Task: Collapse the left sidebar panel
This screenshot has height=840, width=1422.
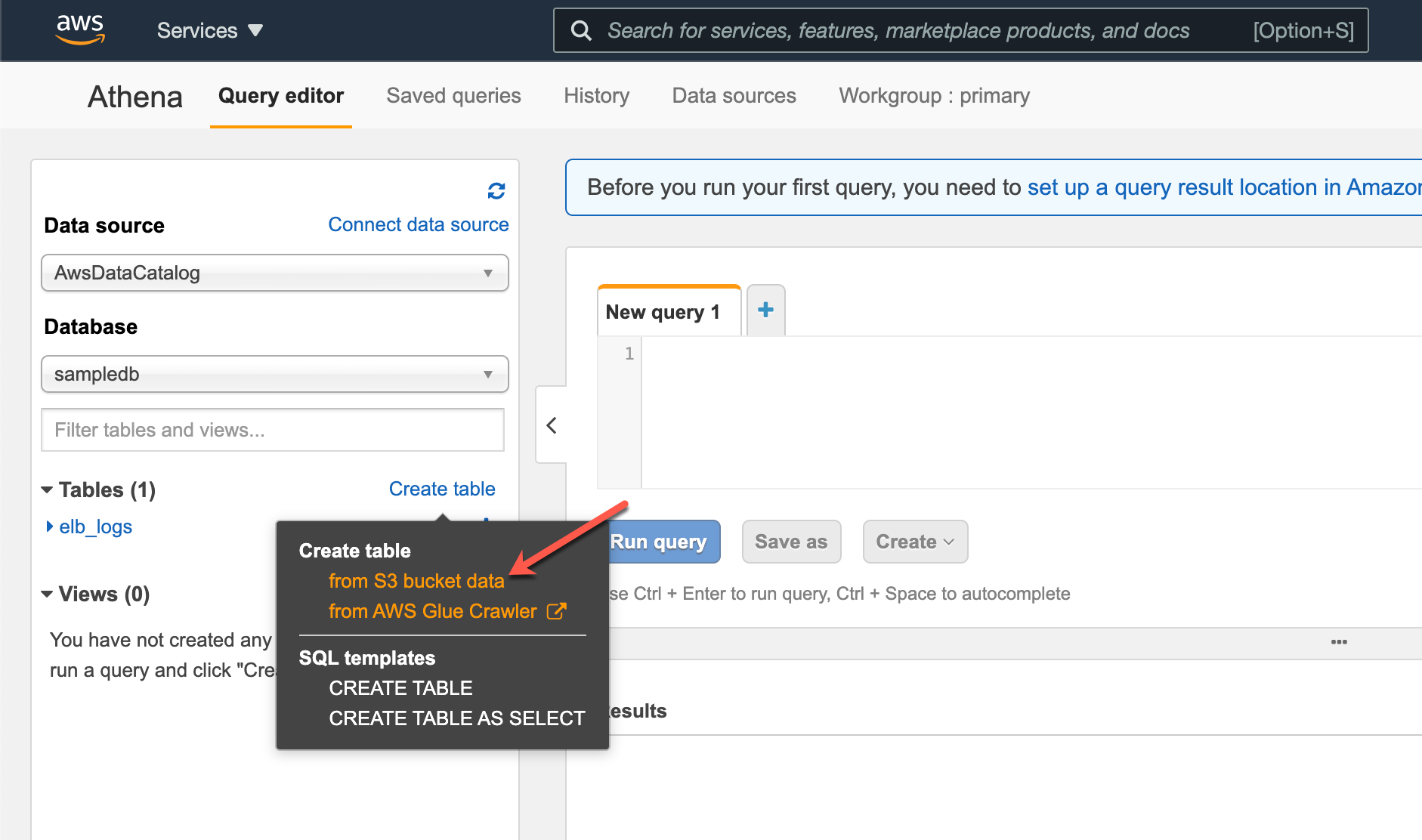Action: point(552,425)
